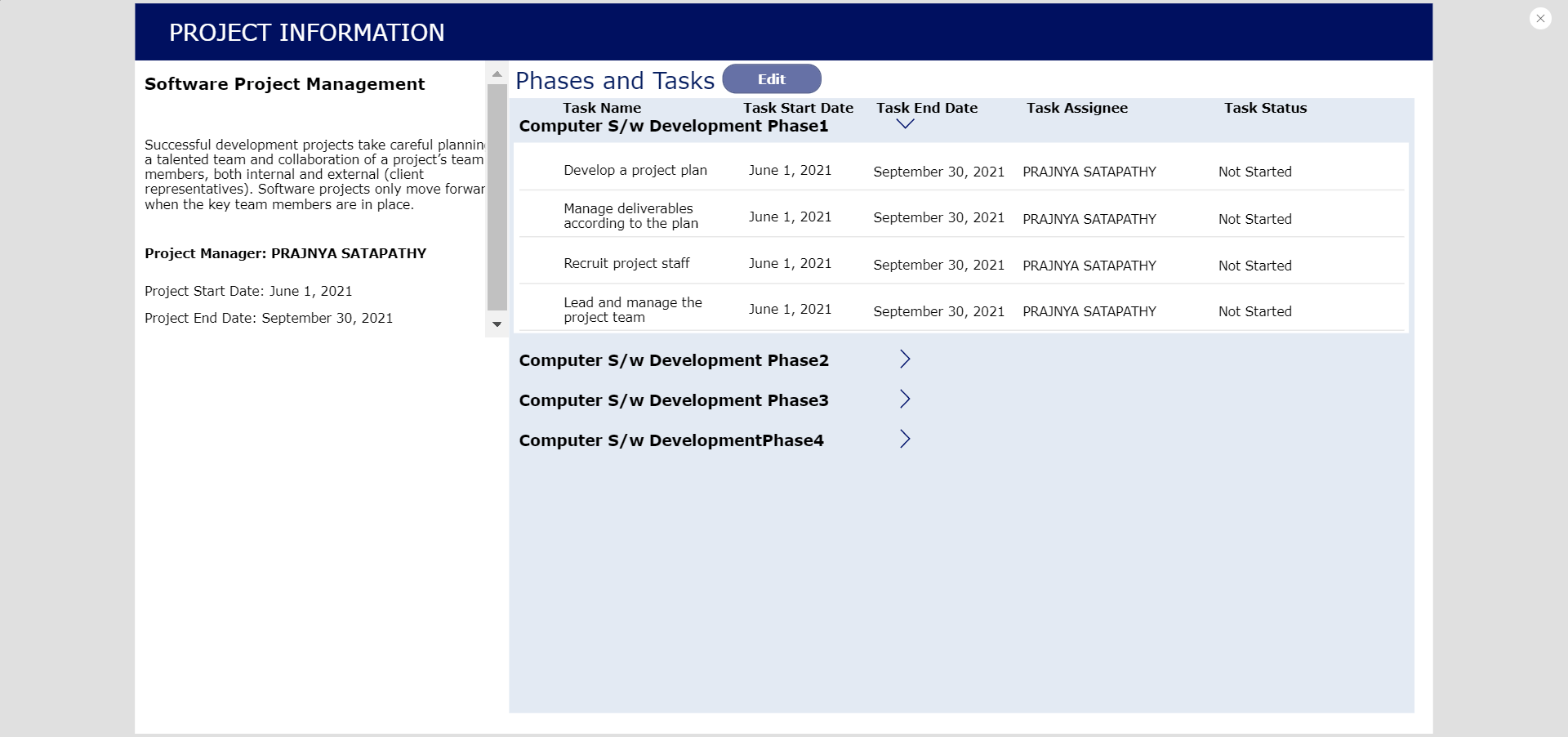Screen dimensions: 1568x737
Task: Click the right-arrow chevron beside Phase2
Action: click(904, 359)
